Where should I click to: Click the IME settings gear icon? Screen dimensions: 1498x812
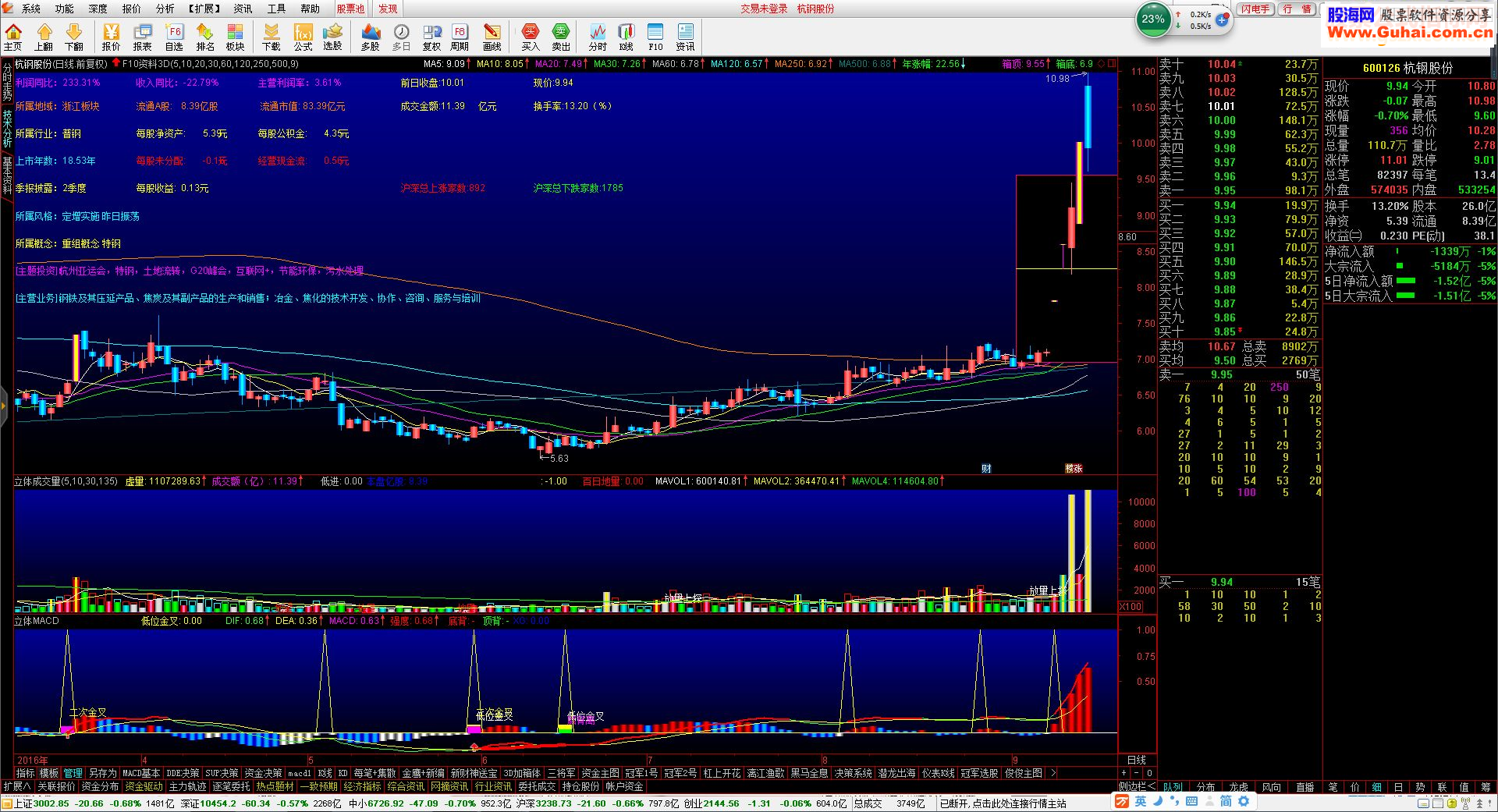[x=1244, y=801]
